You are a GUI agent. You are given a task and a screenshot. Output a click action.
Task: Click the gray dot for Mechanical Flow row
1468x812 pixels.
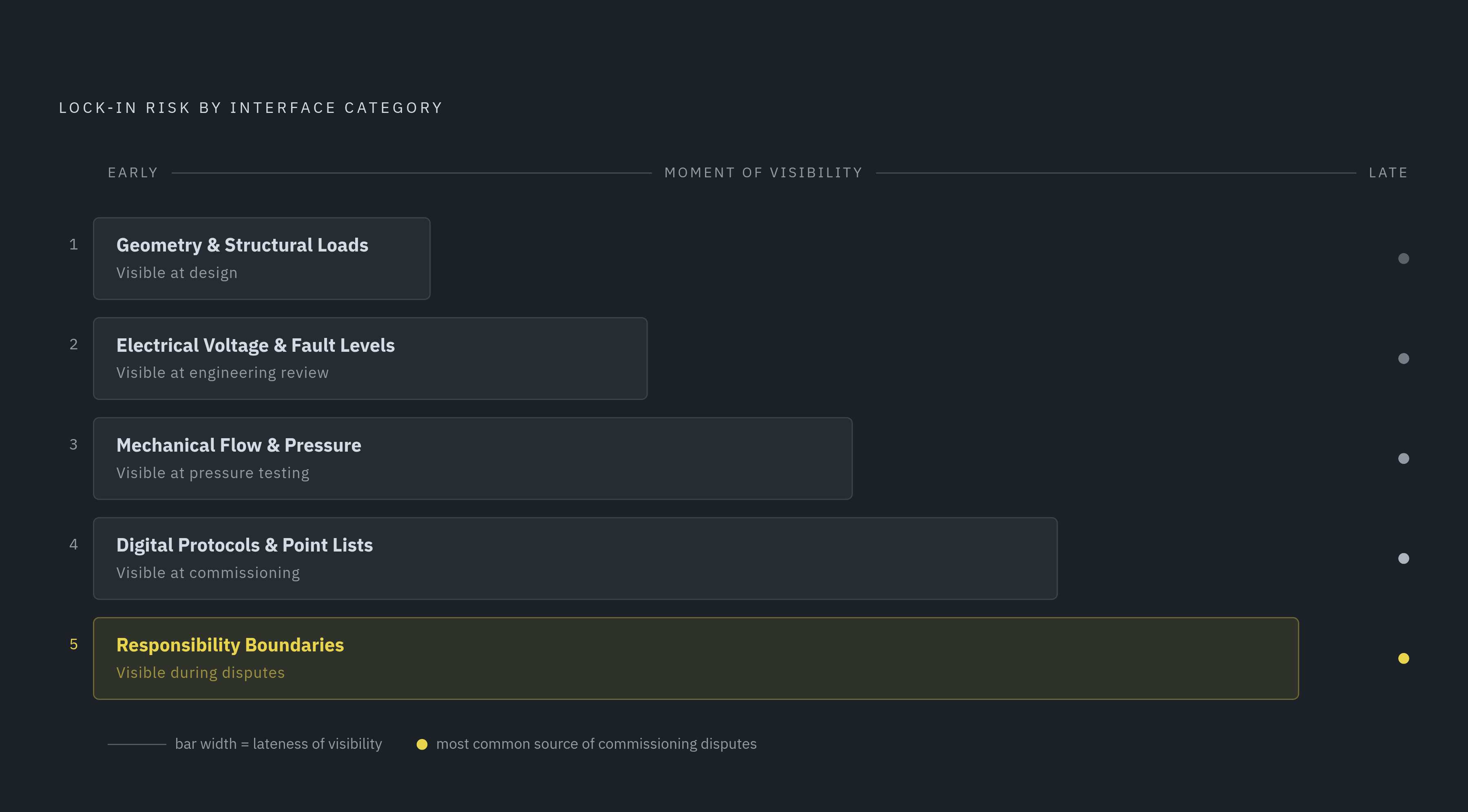(x=1404, y=459)
